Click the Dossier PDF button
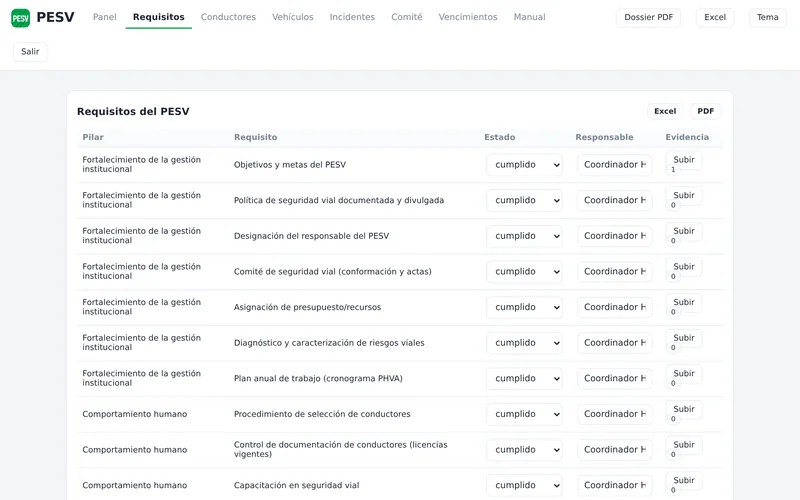Viewport: 800px width, 500px height. (648, 17)
